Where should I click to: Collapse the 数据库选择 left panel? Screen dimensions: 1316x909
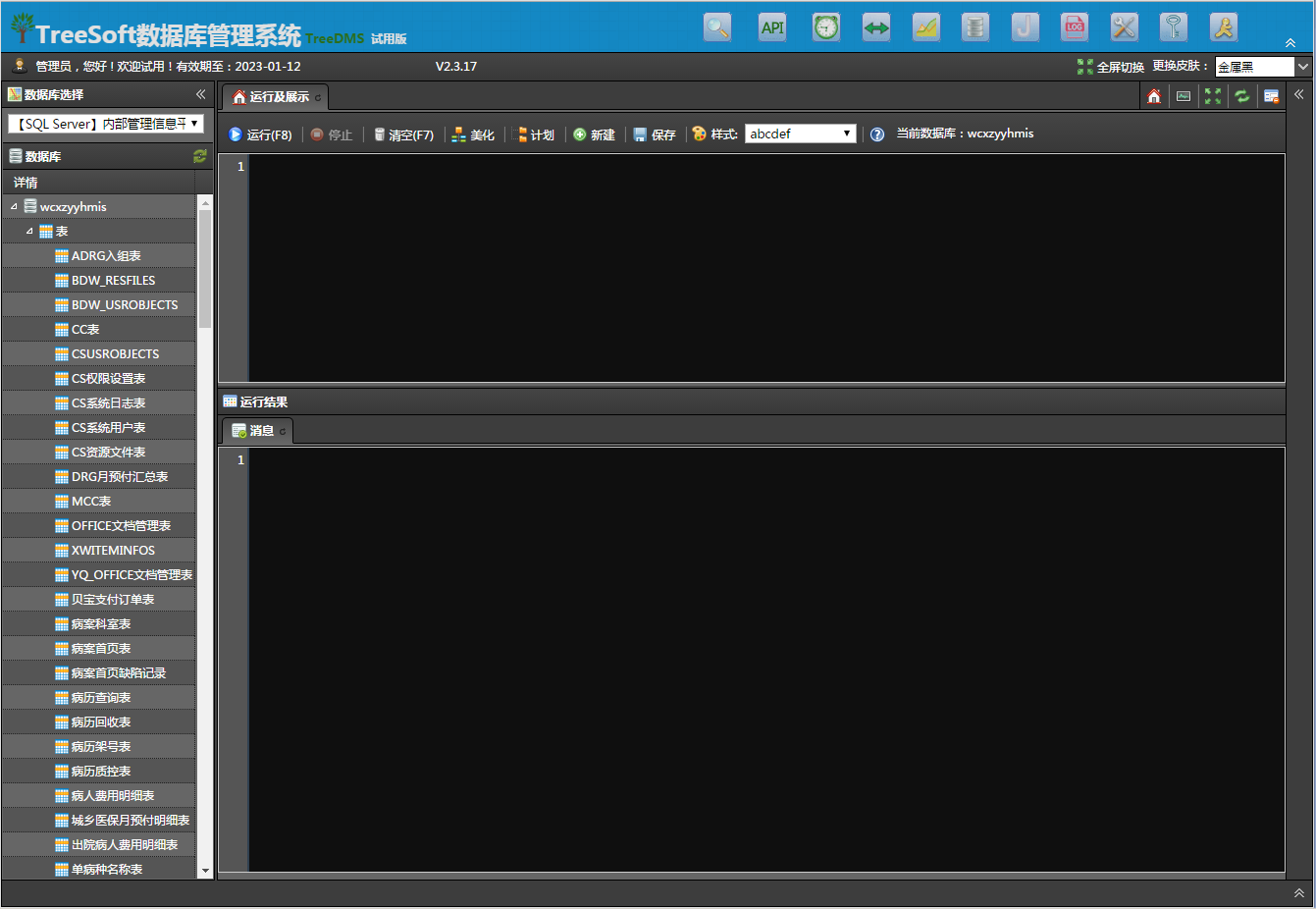click(200, 94)
